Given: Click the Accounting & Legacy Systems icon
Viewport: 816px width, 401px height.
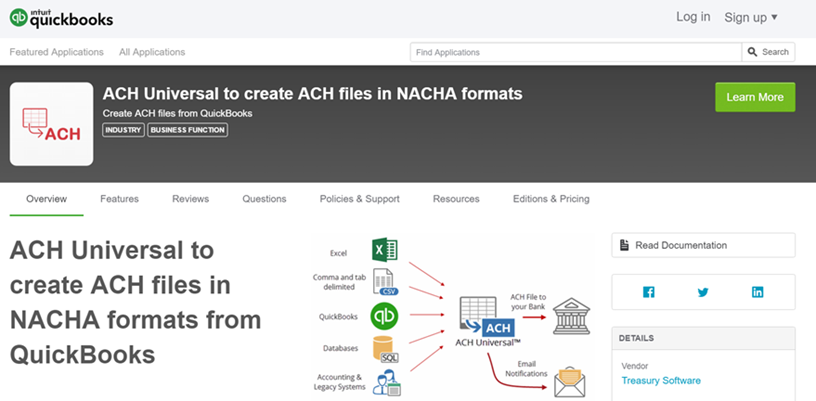Looking at the screenshot, I should coord(387,383).
